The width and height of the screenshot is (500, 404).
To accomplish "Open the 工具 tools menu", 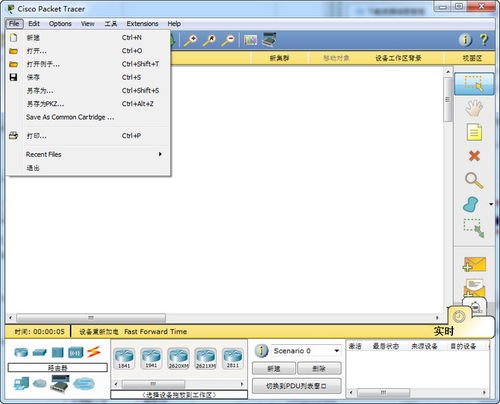I will [x=111, y=24].
